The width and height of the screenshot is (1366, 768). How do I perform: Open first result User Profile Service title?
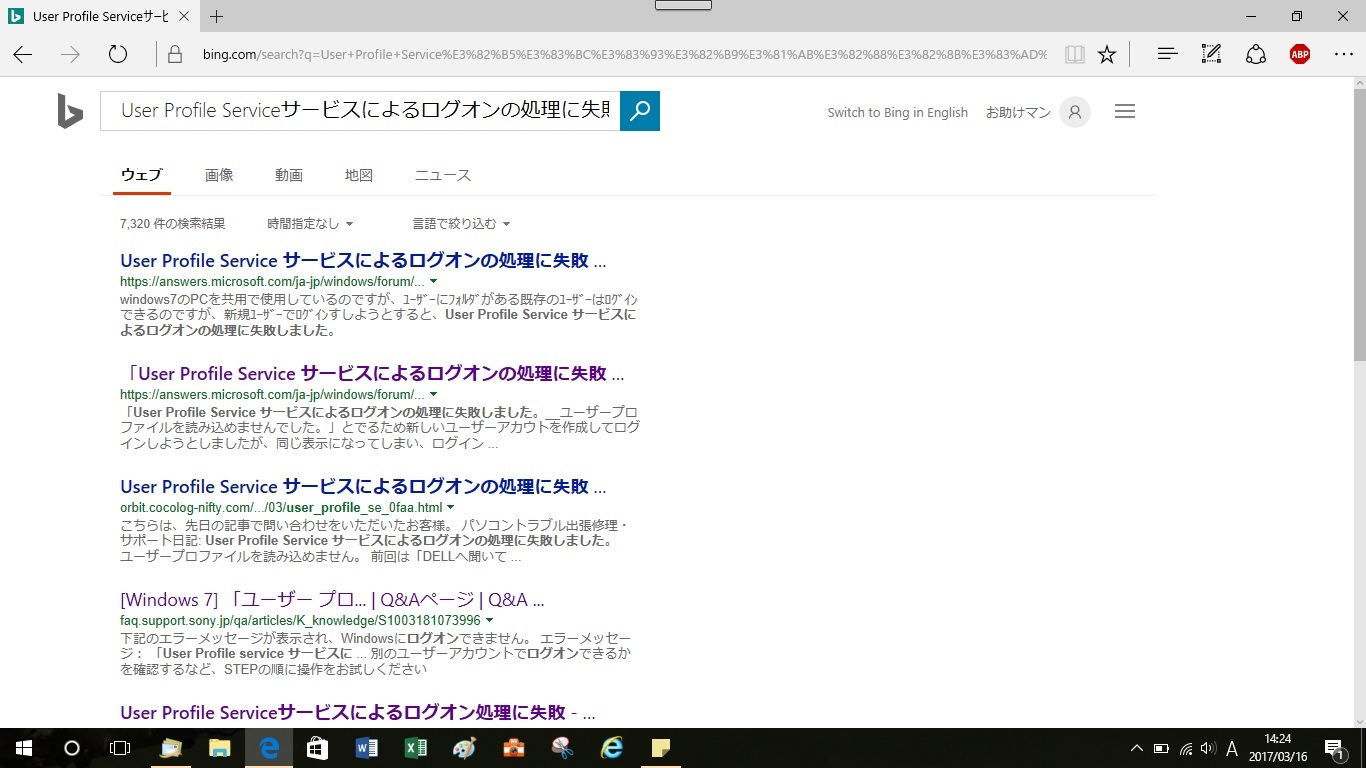tap(363, 261)
